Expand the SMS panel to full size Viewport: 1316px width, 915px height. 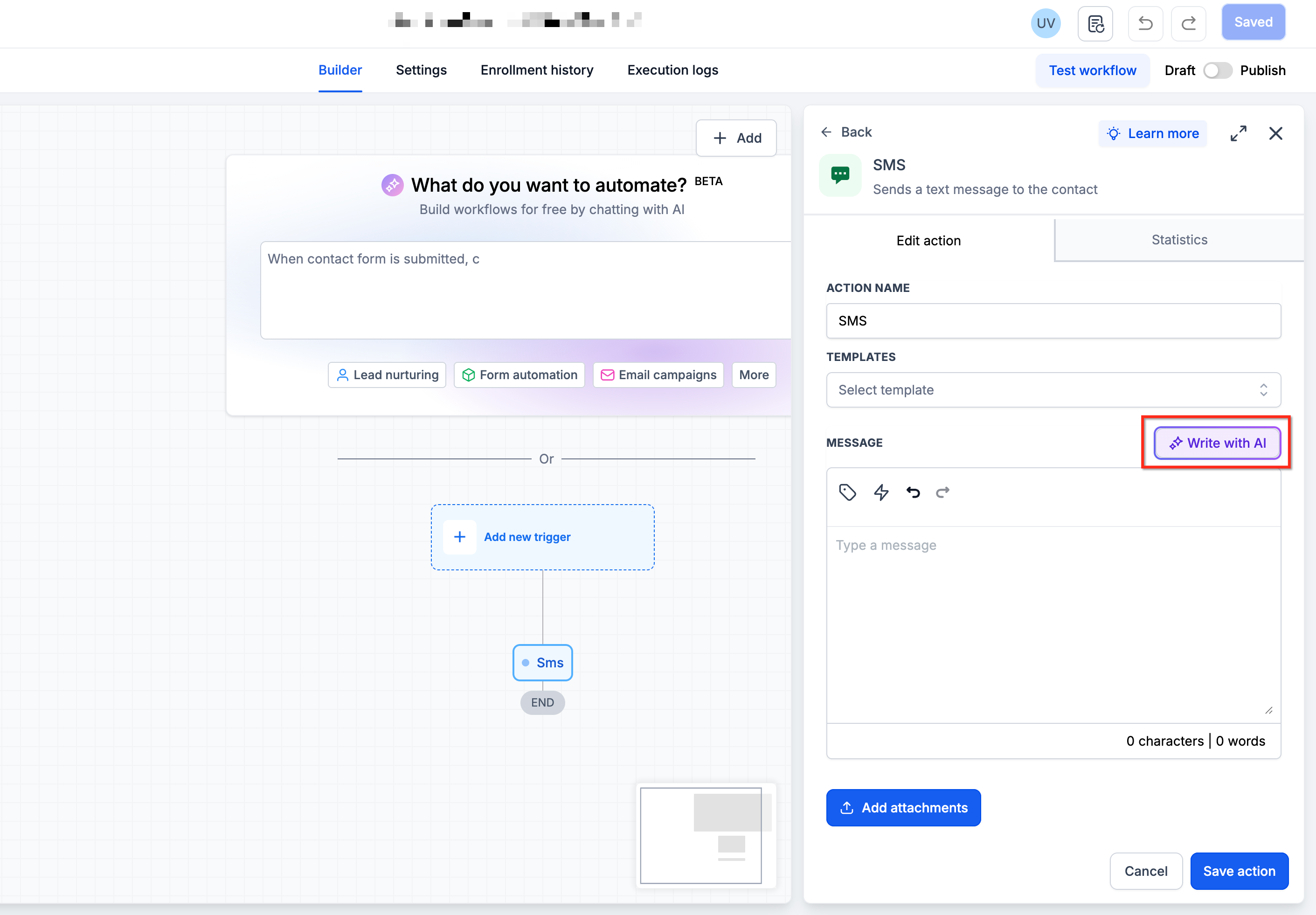tap(1238, 133)
